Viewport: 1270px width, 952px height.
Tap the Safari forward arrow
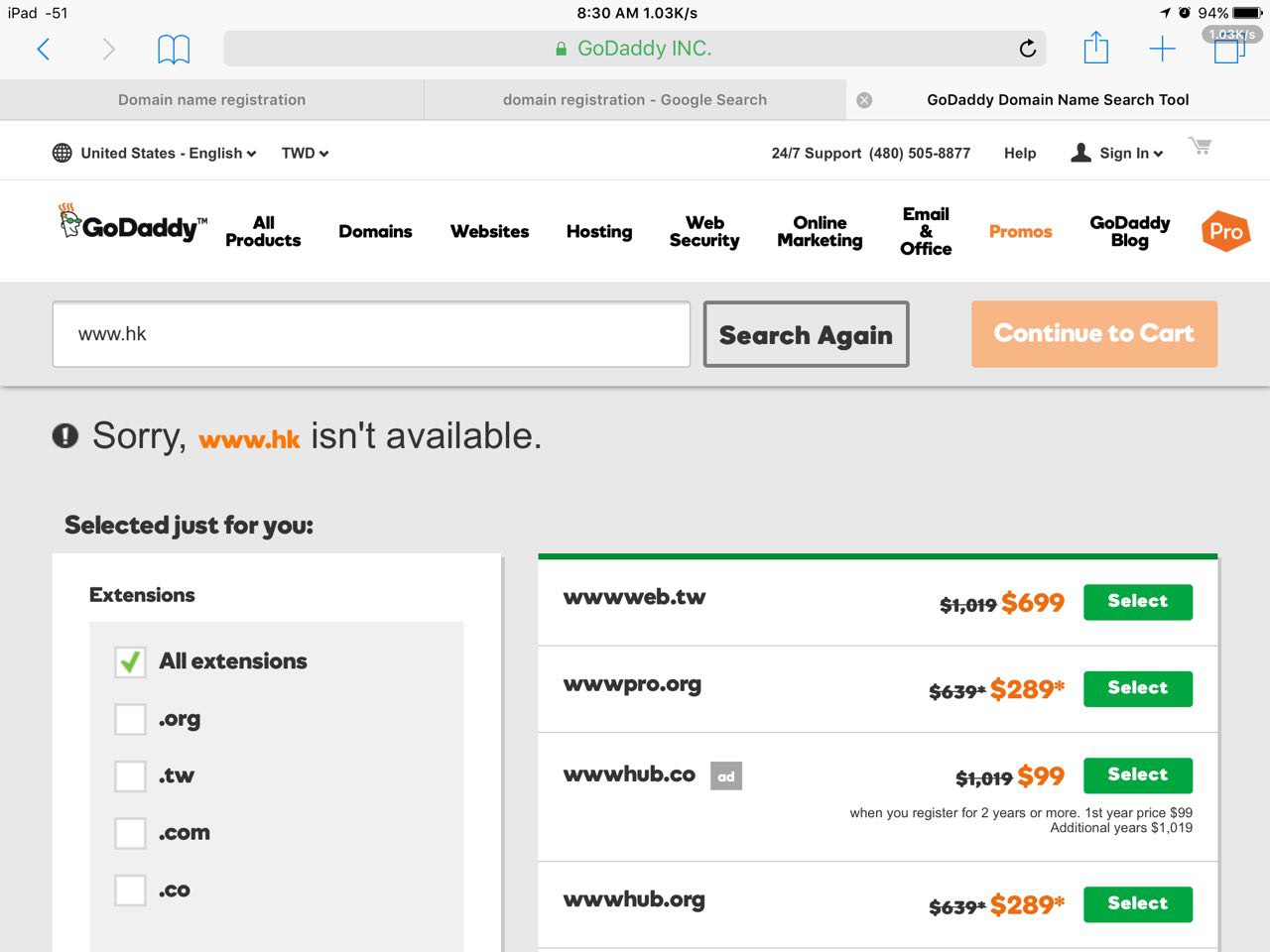point(109,49)
